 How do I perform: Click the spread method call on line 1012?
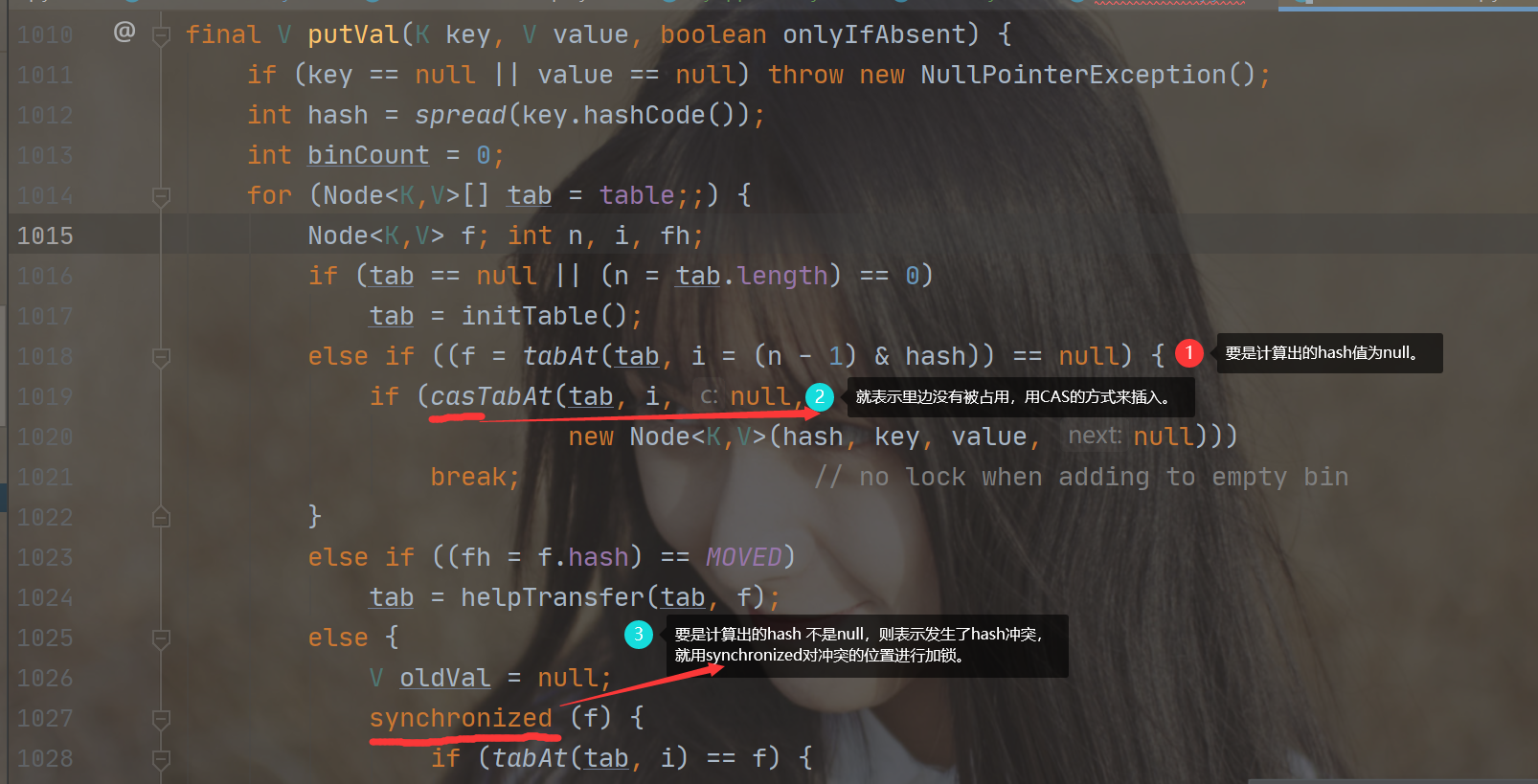[461, 116]
